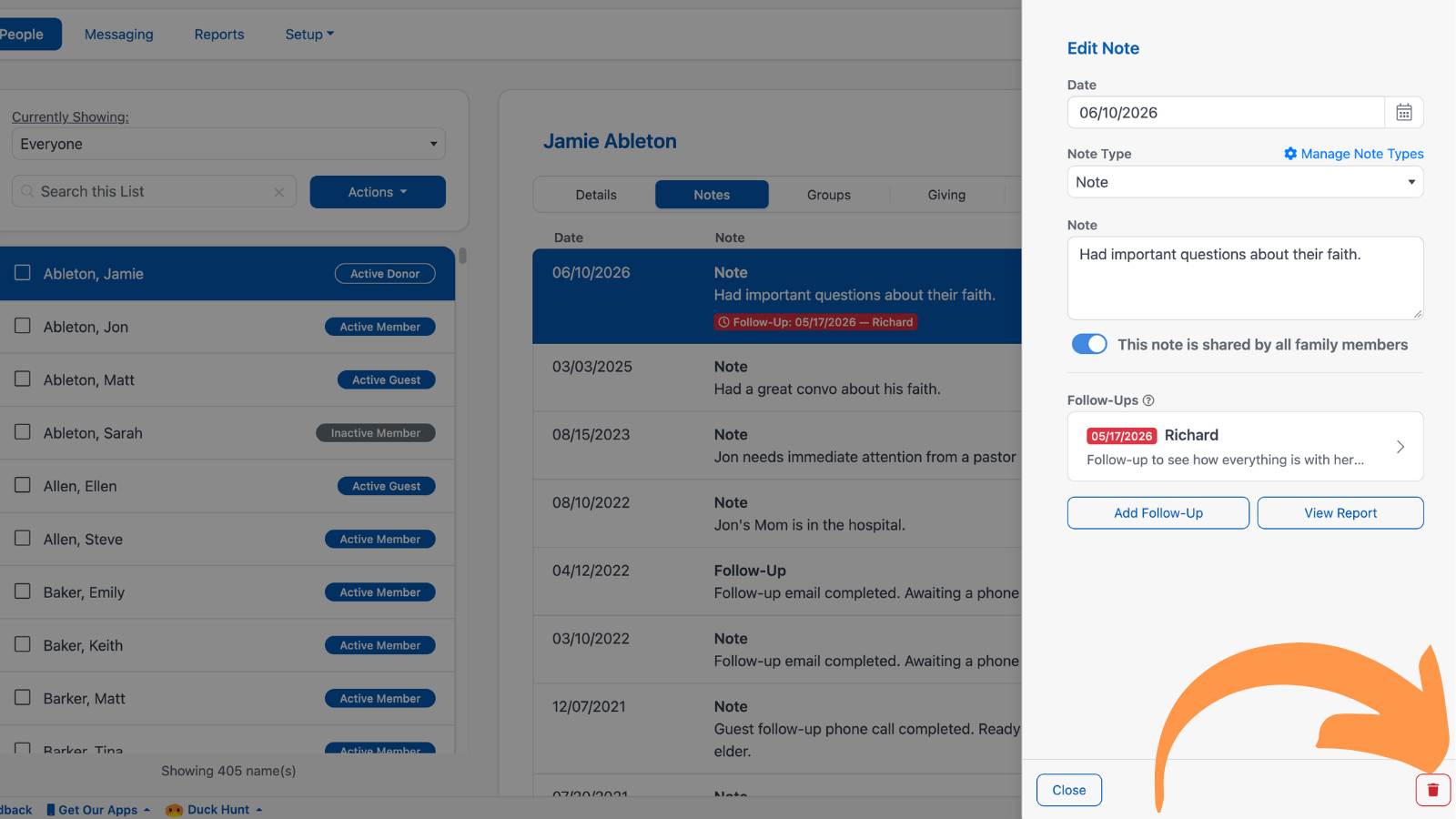The height and width of the screenshot is (819, 1456).
Task: Switch to the Details tab
Action: (596, 195)
